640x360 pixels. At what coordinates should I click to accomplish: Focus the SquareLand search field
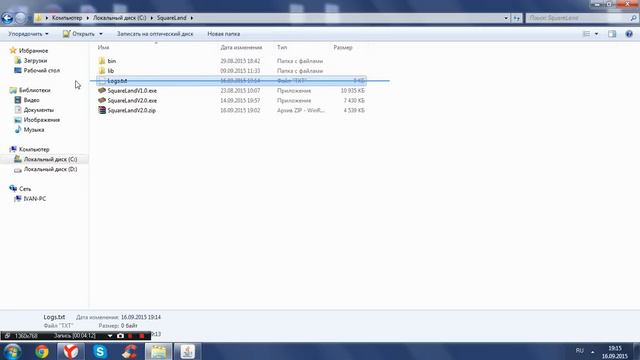click(578, 18)
